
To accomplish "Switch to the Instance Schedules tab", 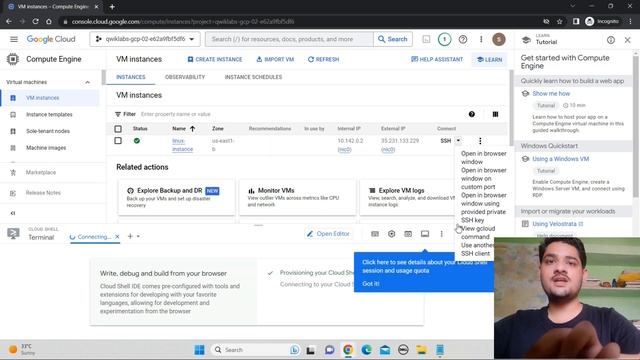I will click(x=253, y=77).
